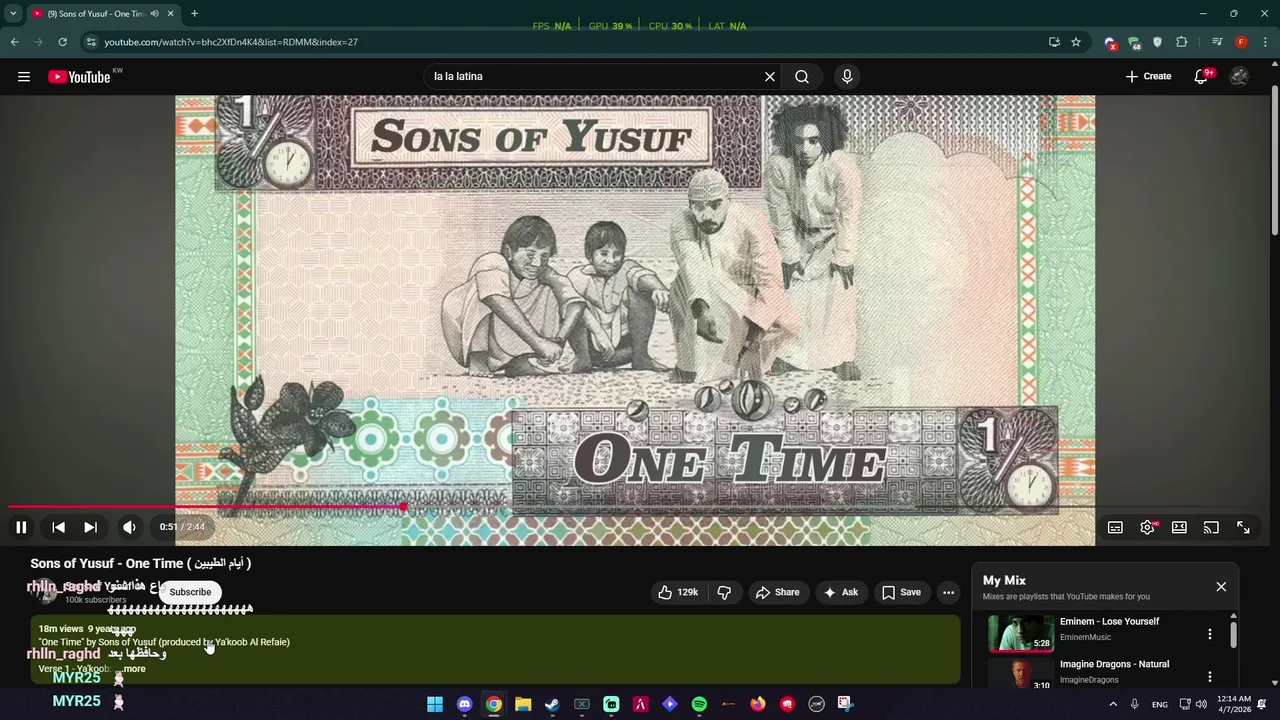
Task: Open Steam from taskbar
Action: (x=552, y=704)
